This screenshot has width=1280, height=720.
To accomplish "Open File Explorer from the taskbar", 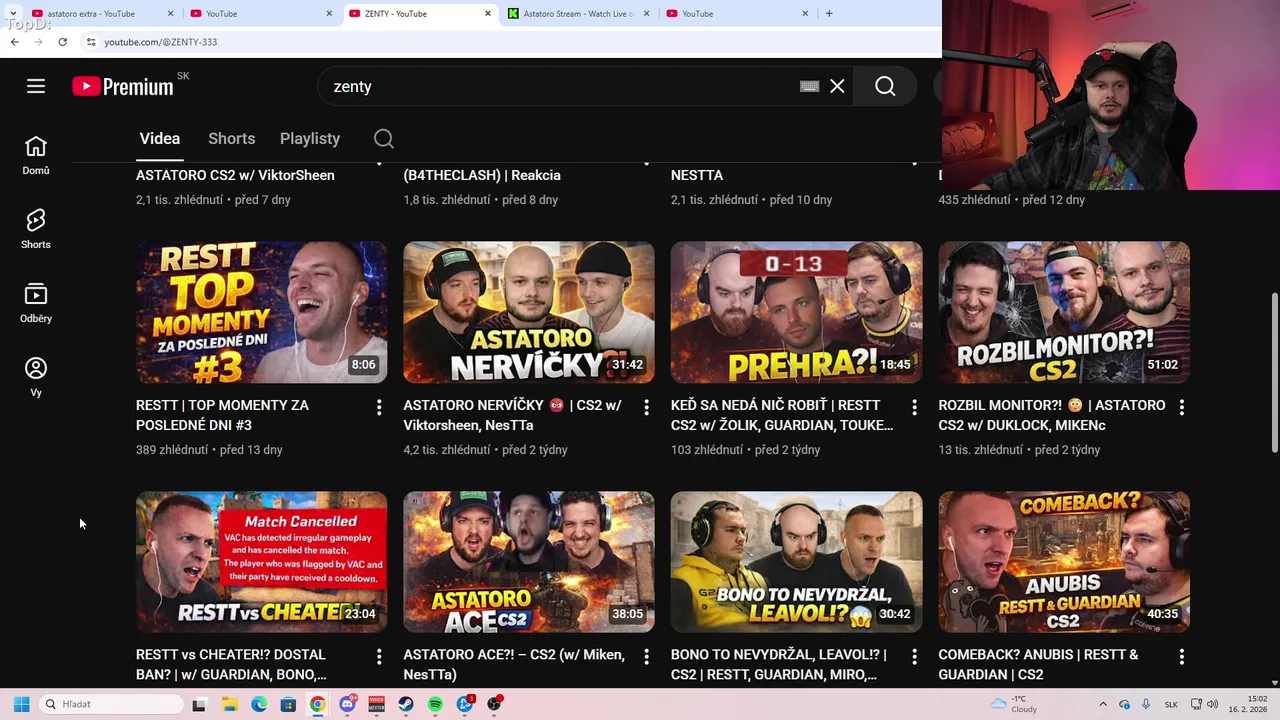I will pyautogui.click(x=229, y=704).
